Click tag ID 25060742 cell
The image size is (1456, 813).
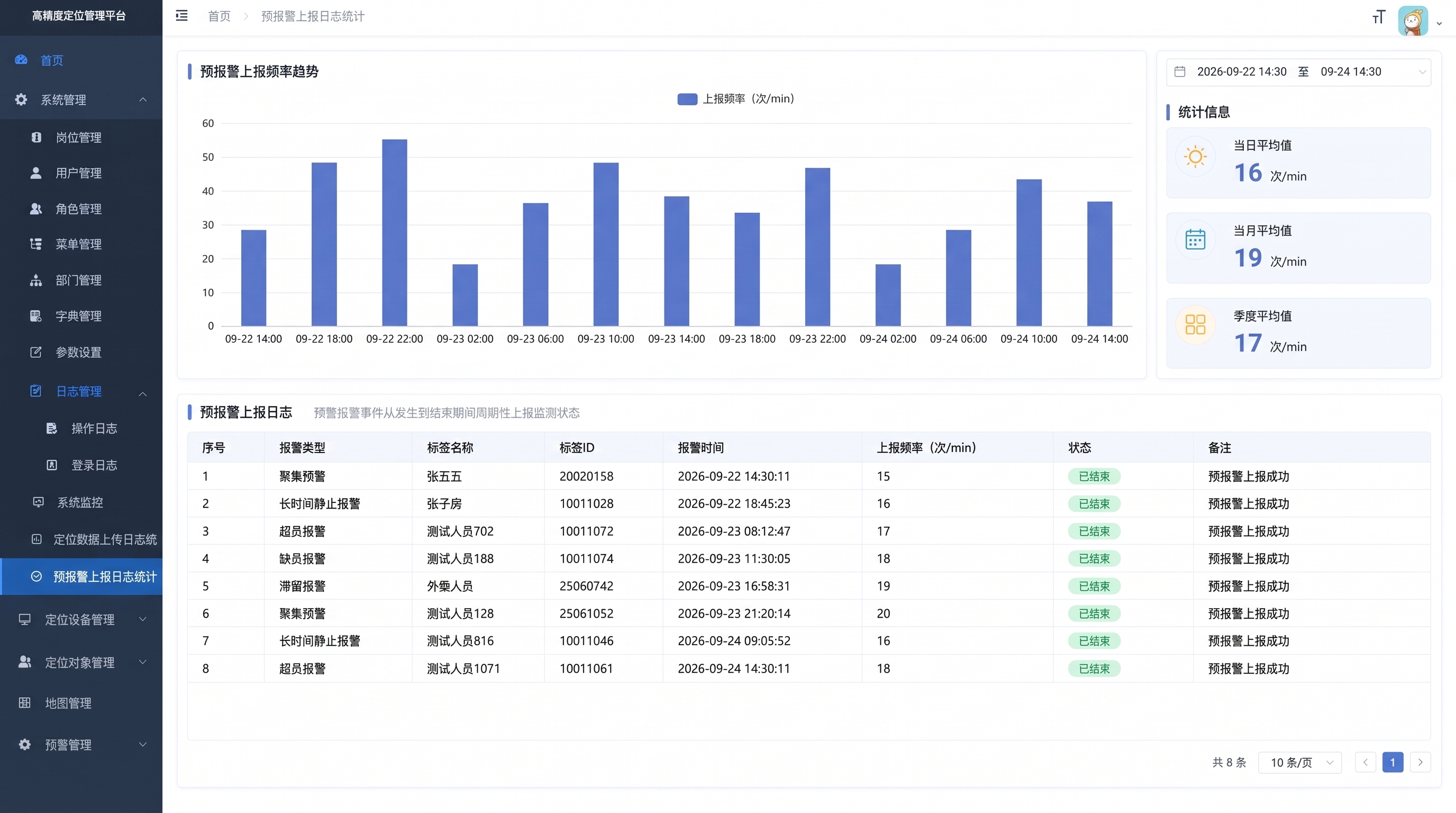pos(586,586)
